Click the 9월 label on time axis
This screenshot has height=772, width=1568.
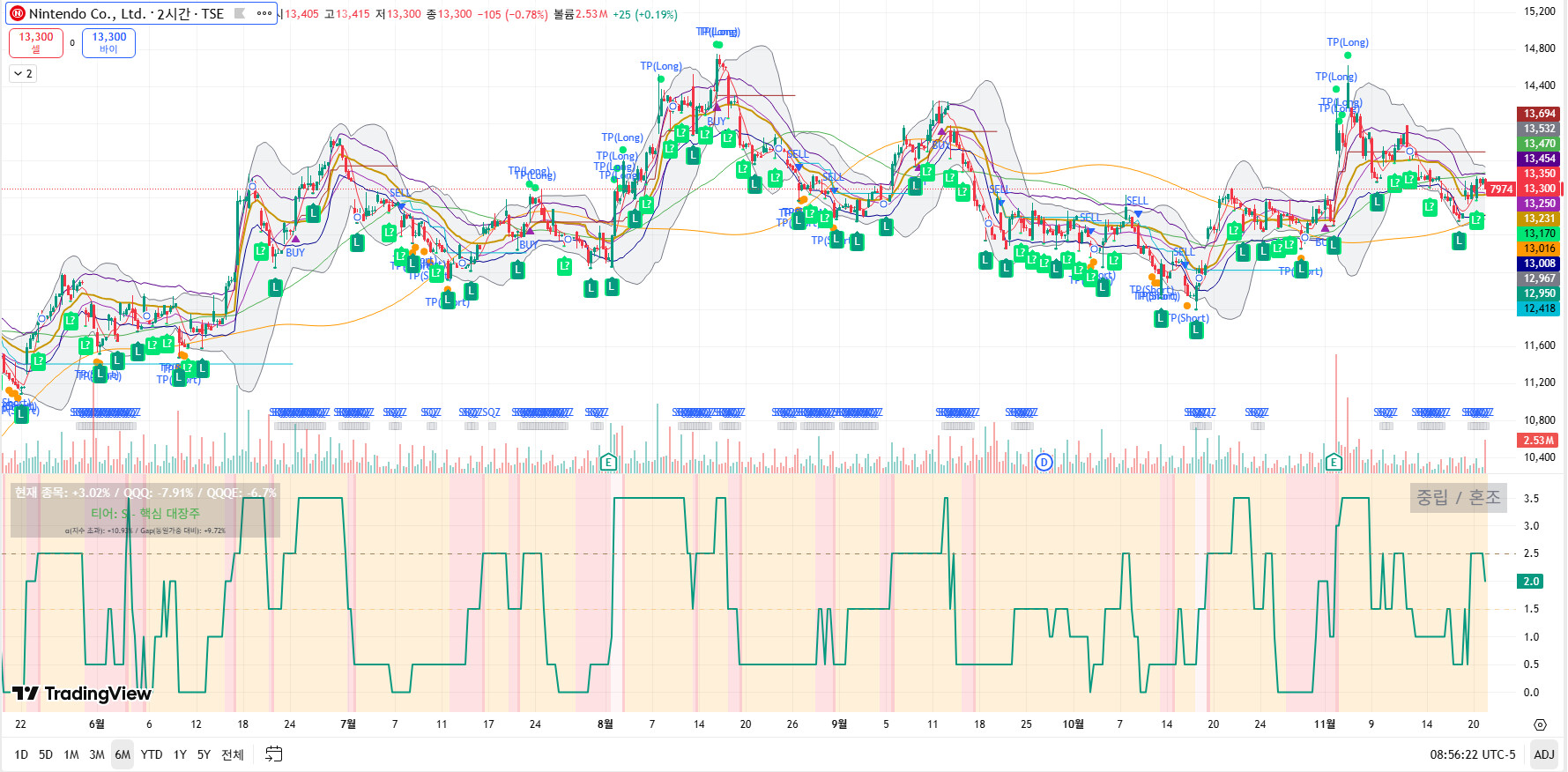(839, 724)
